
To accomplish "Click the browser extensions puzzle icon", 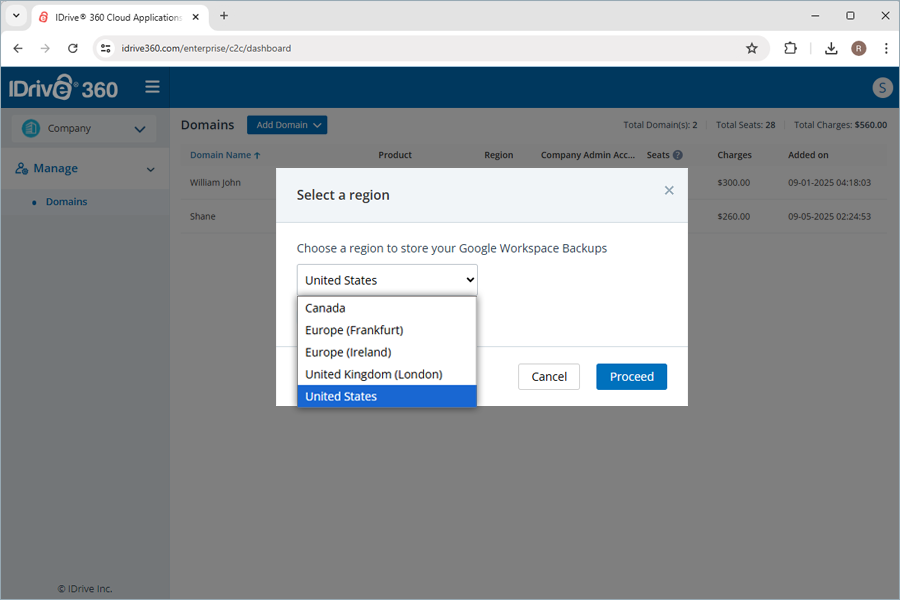I will click(791, 47).
